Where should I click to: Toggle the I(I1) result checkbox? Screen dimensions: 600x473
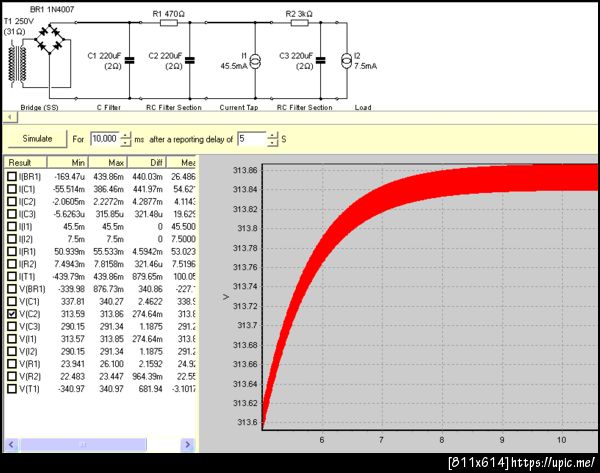coord(12,227)
